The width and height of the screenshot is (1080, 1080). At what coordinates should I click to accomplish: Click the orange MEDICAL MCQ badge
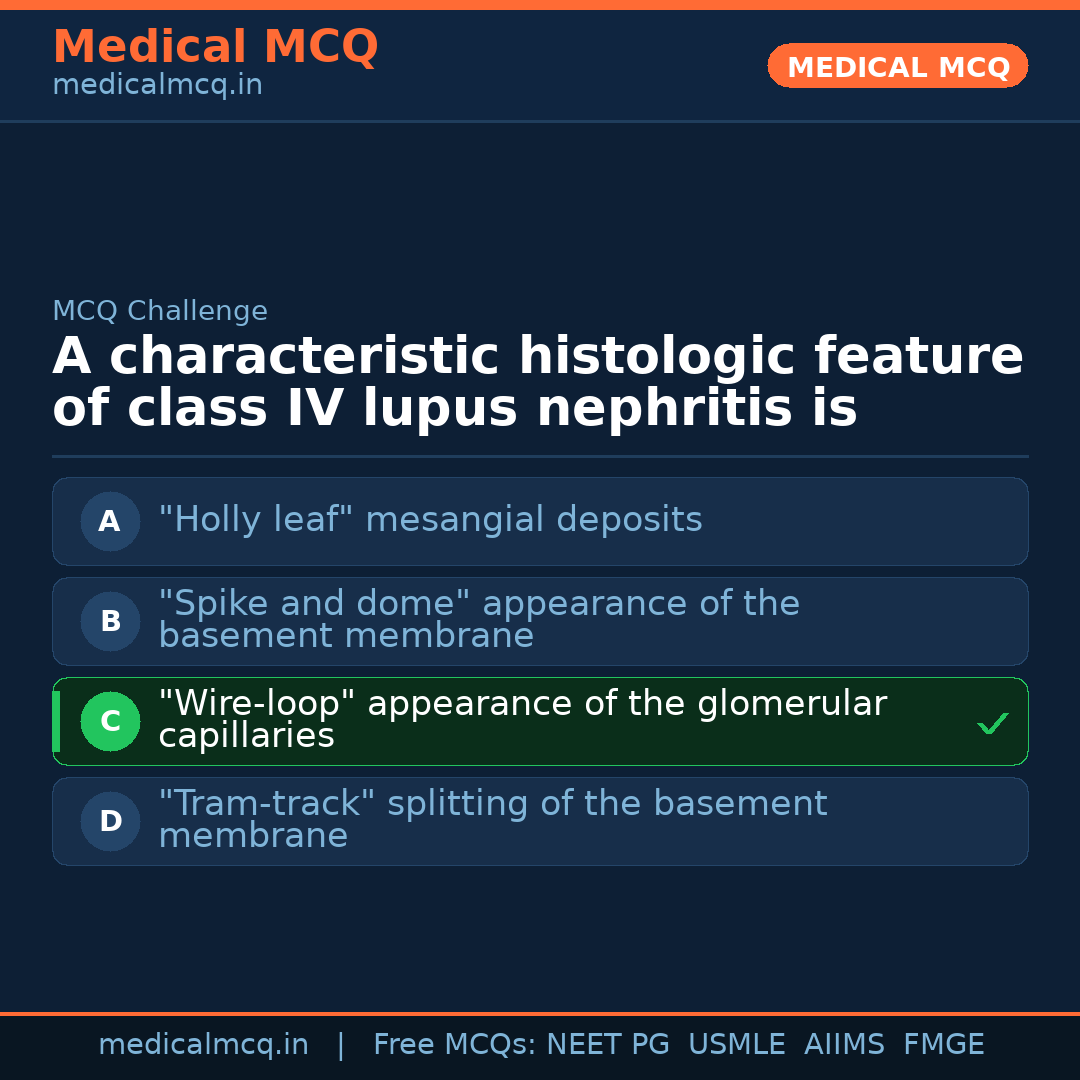pos(897,67)
